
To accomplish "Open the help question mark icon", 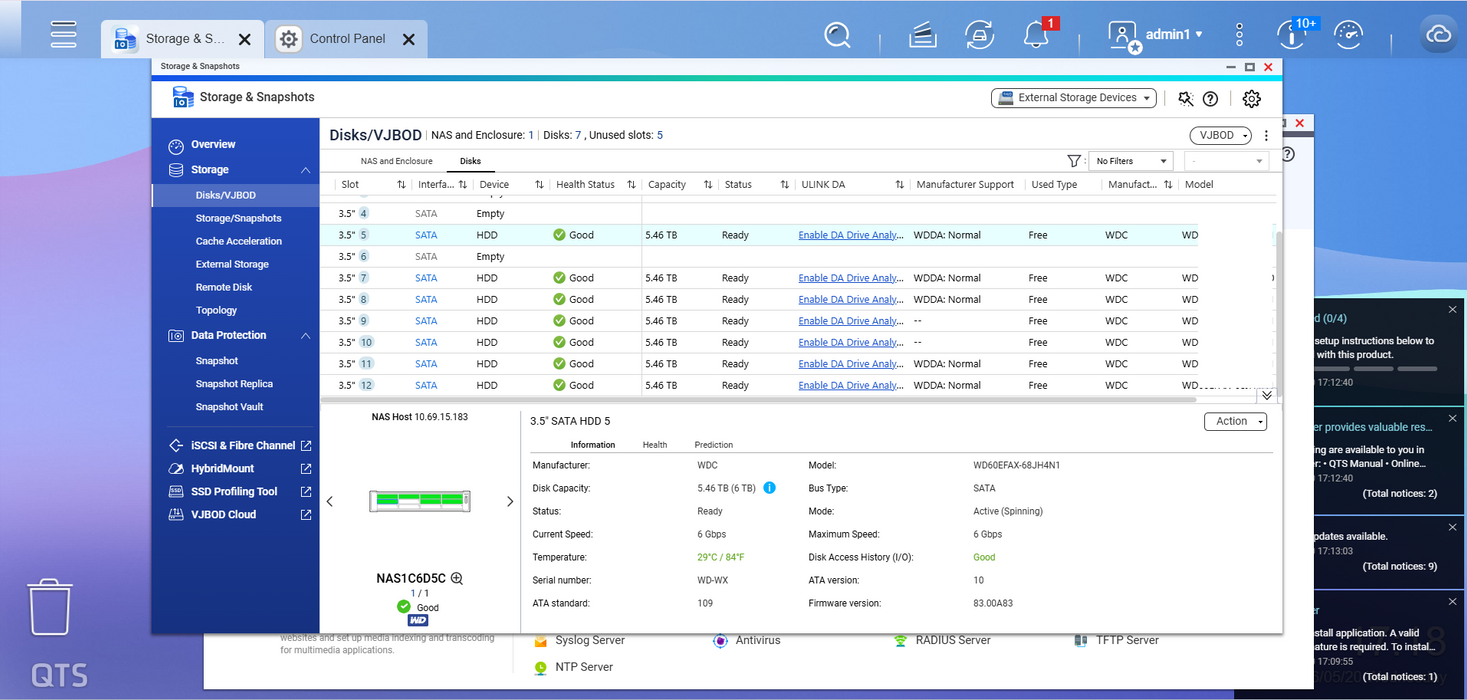I will (x=1210, y=98).
